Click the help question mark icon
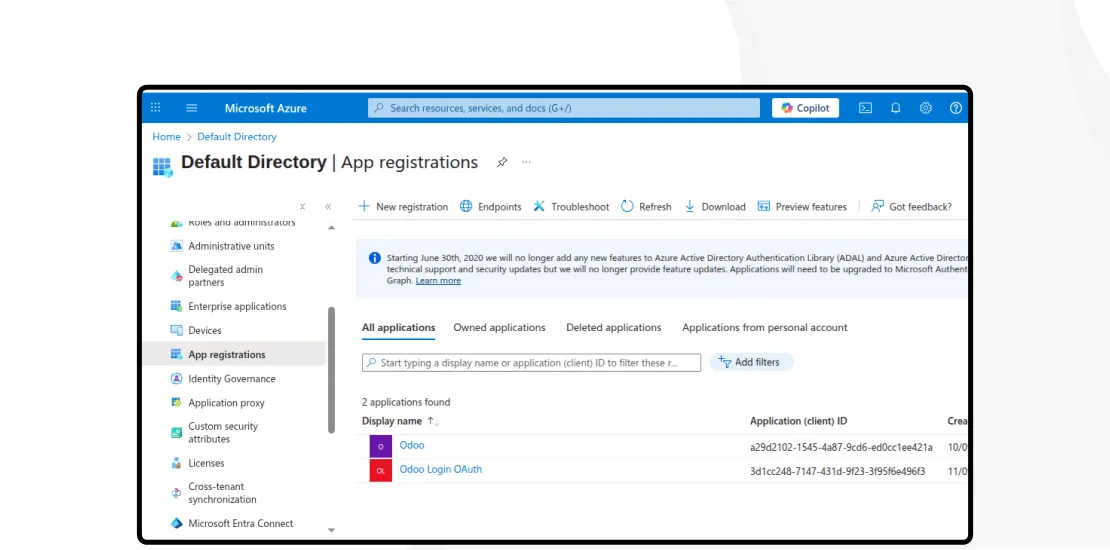This screenshot has width=1110, height=550. 956,108
